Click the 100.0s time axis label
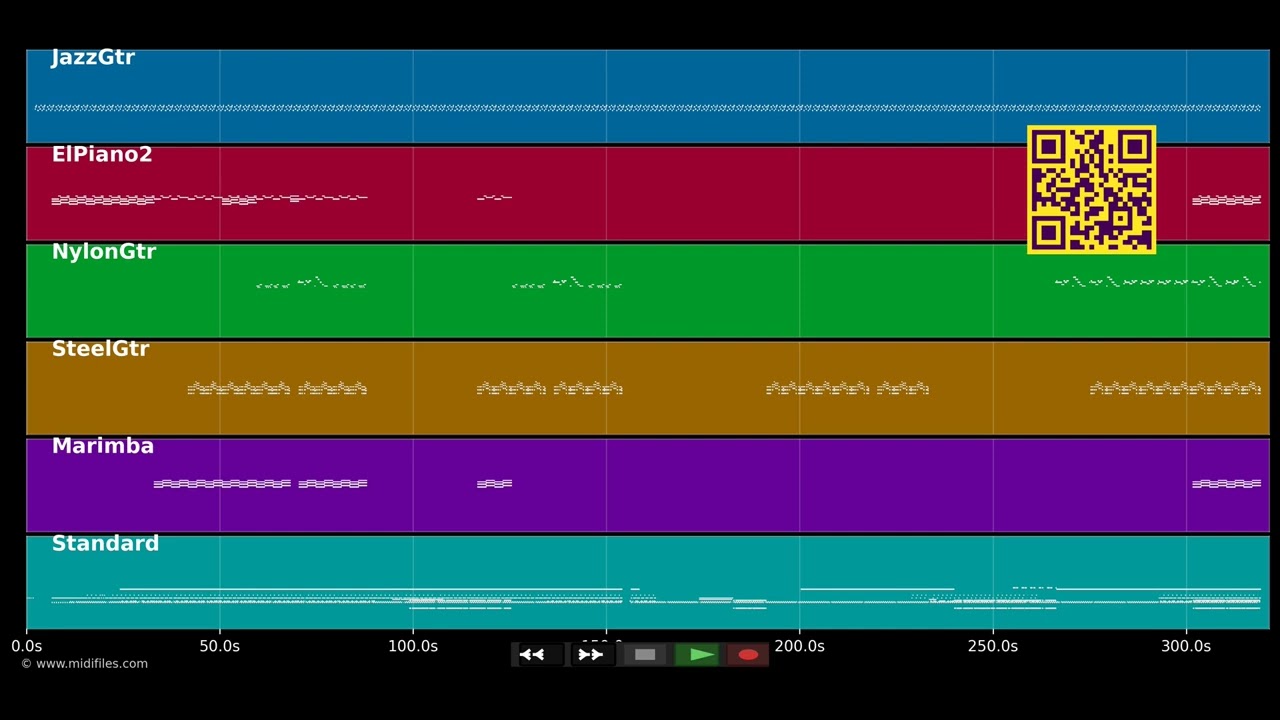1280x720 pixels. click(x=412, y=646)
